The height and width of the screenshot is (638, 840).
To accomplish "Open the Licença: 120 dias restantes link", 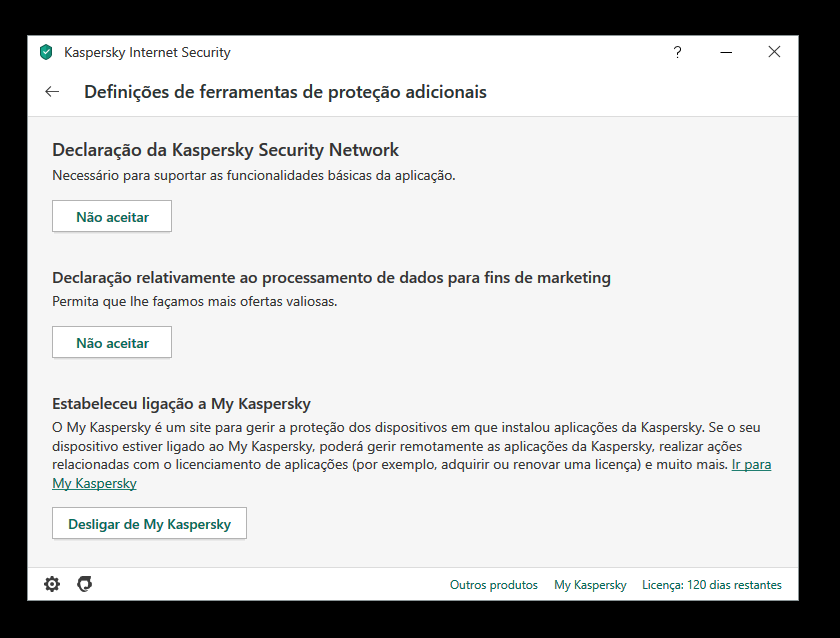I will [x=711, y=585].
